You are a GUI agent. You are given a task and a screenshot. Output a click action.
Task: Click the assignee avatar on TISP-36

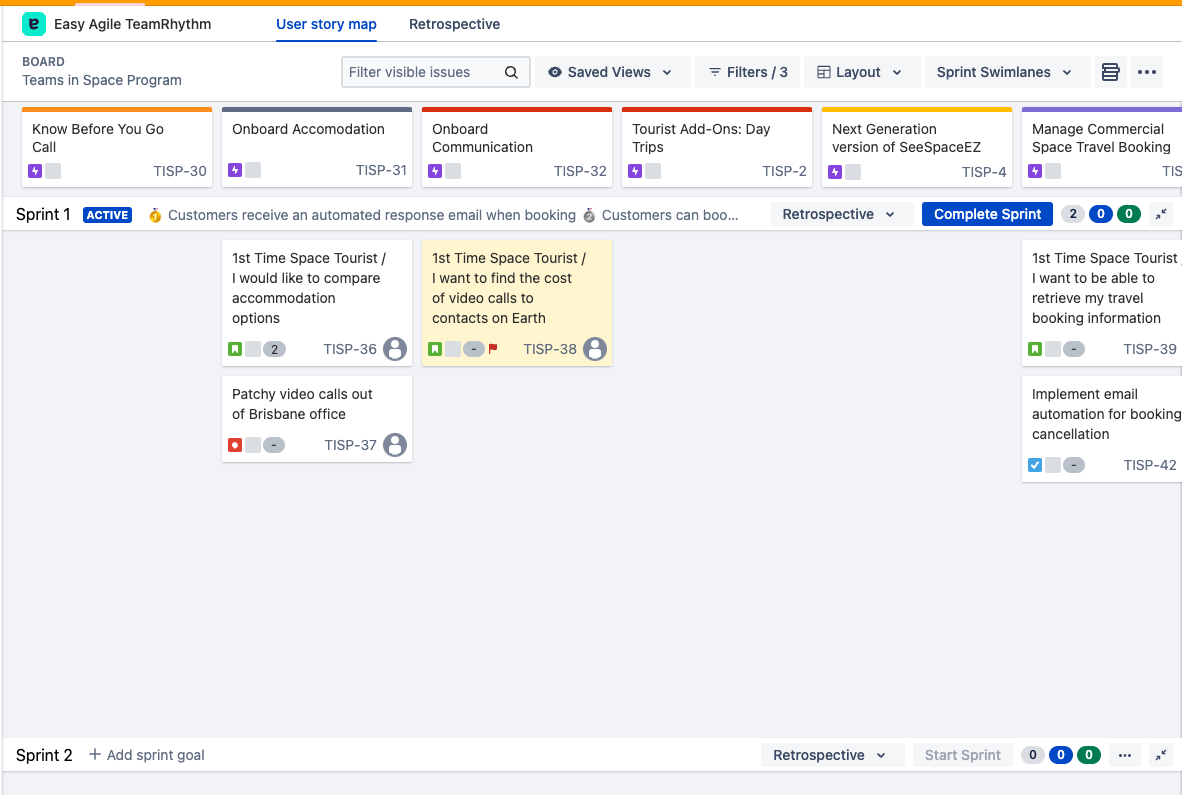click(x=395, y=349)
